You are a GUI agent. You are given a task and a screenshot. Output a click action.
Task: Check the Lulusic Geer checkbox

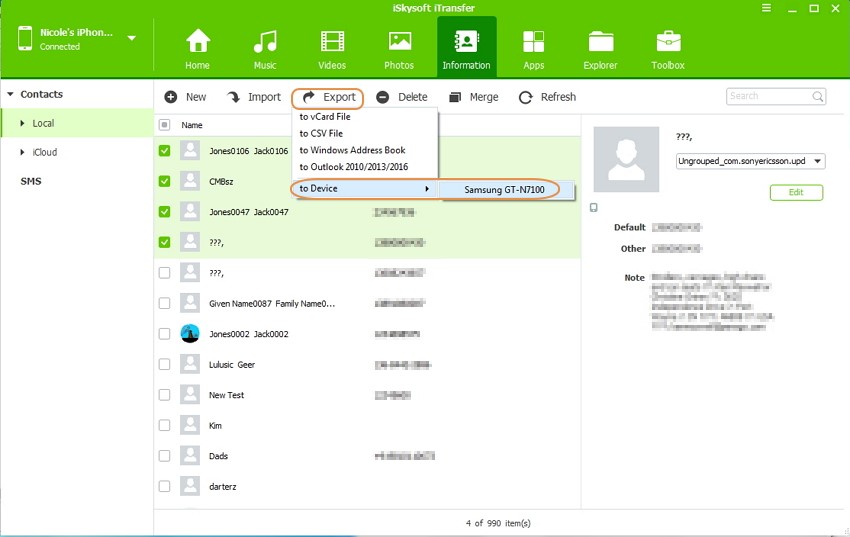164,364
